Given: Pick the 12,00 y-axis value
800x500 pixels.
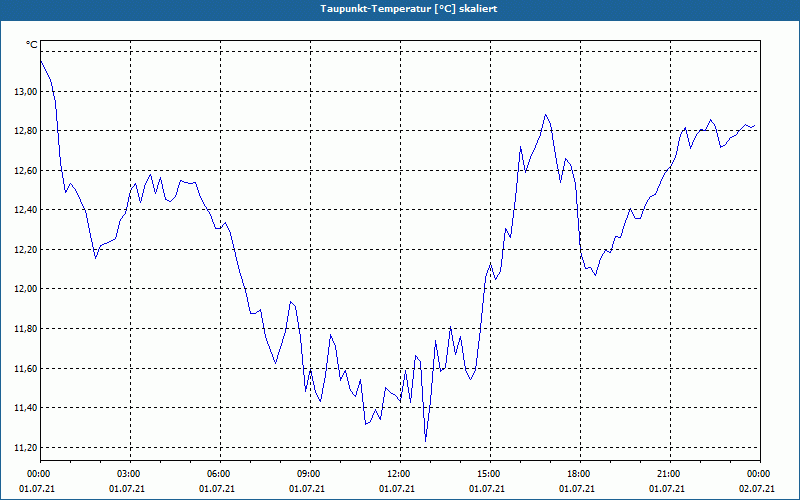Looking at the screenshot, I should 26,289.
